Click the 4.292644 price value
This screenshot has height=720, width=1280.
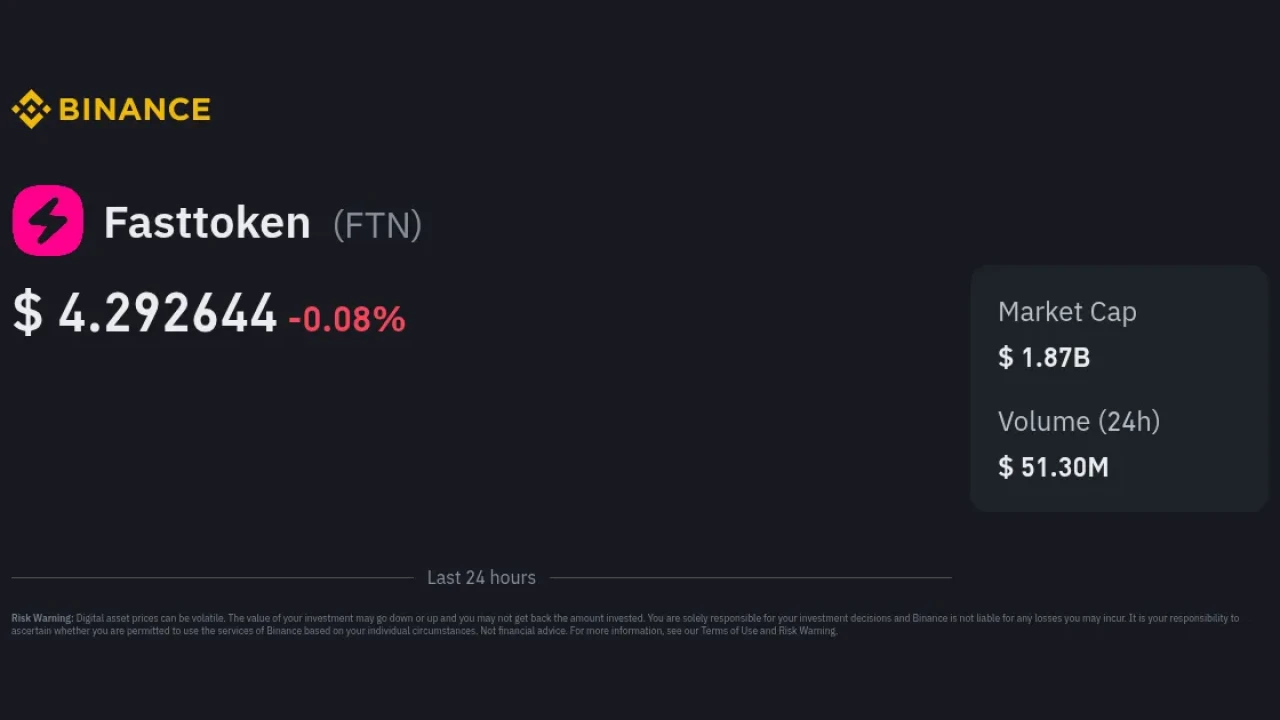click(167, 314)
